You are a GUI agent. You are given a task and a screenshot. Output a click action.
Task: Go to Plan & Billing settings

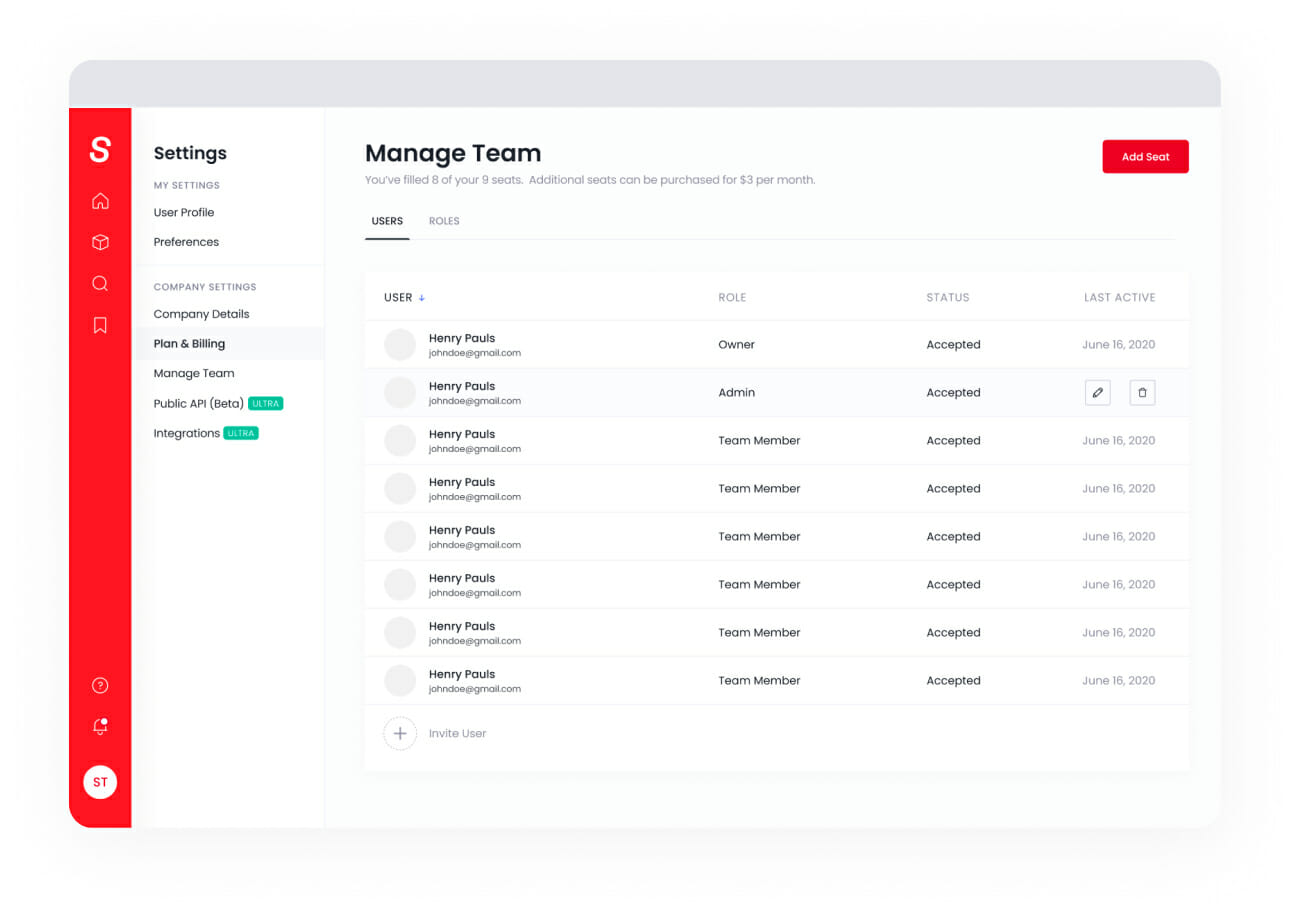point(189,343)
